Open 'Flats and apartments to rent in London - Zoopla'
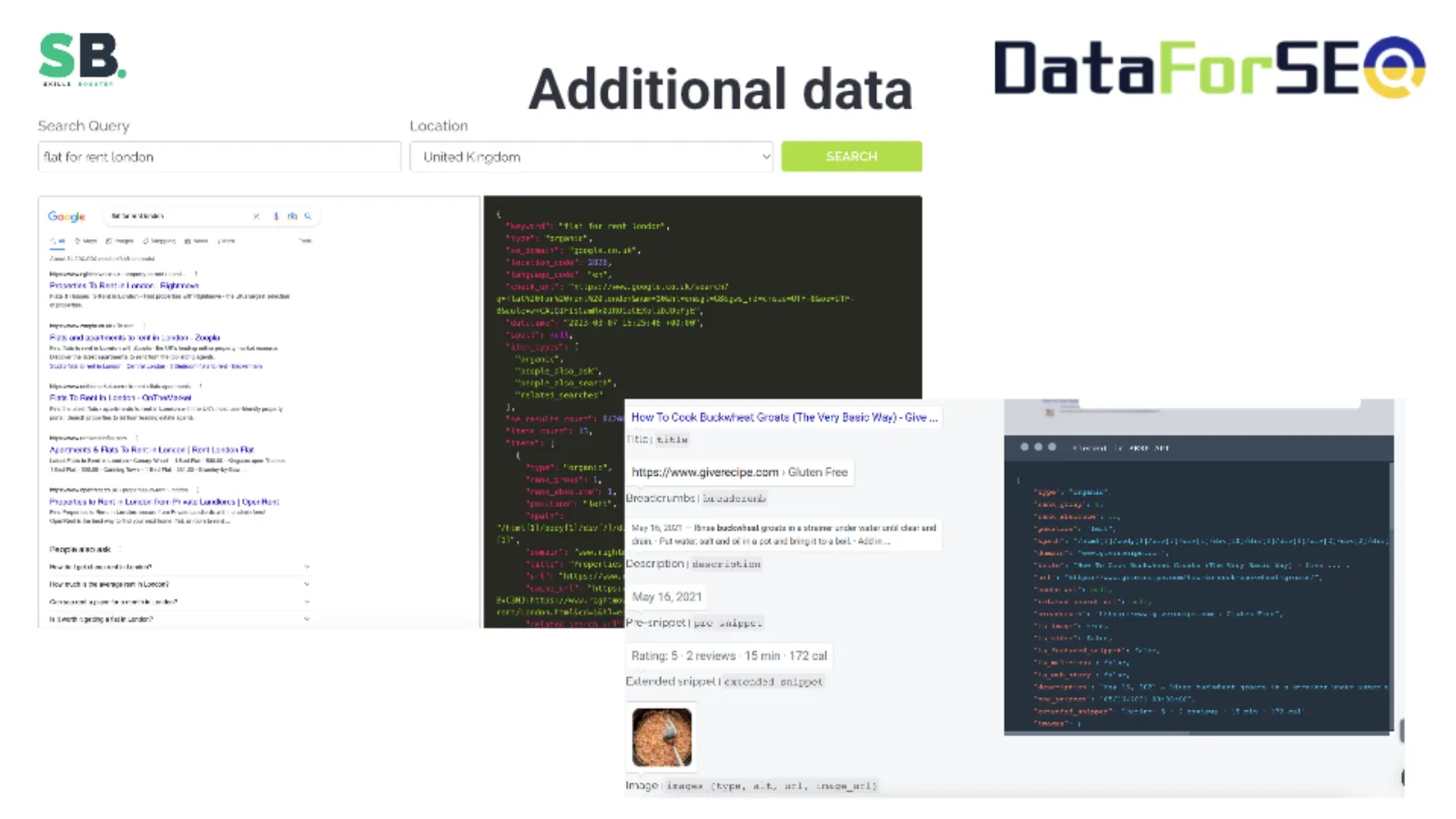Screen dimensions: 1456x819 [135, 338]
